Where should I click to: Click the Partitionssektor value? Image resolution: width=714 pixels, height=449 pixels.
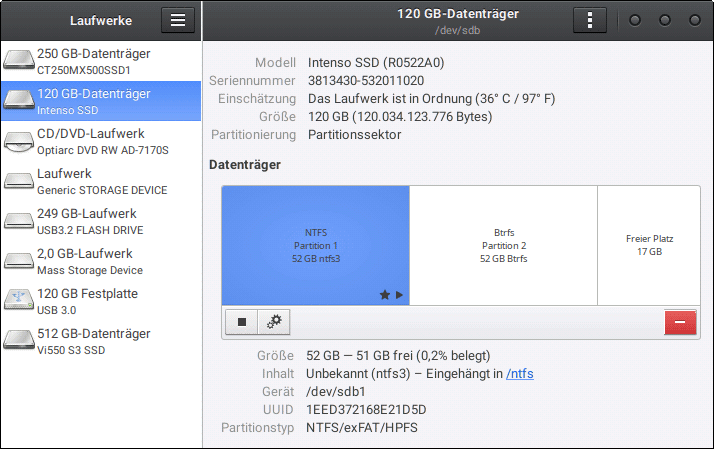[x=354, y=135]
